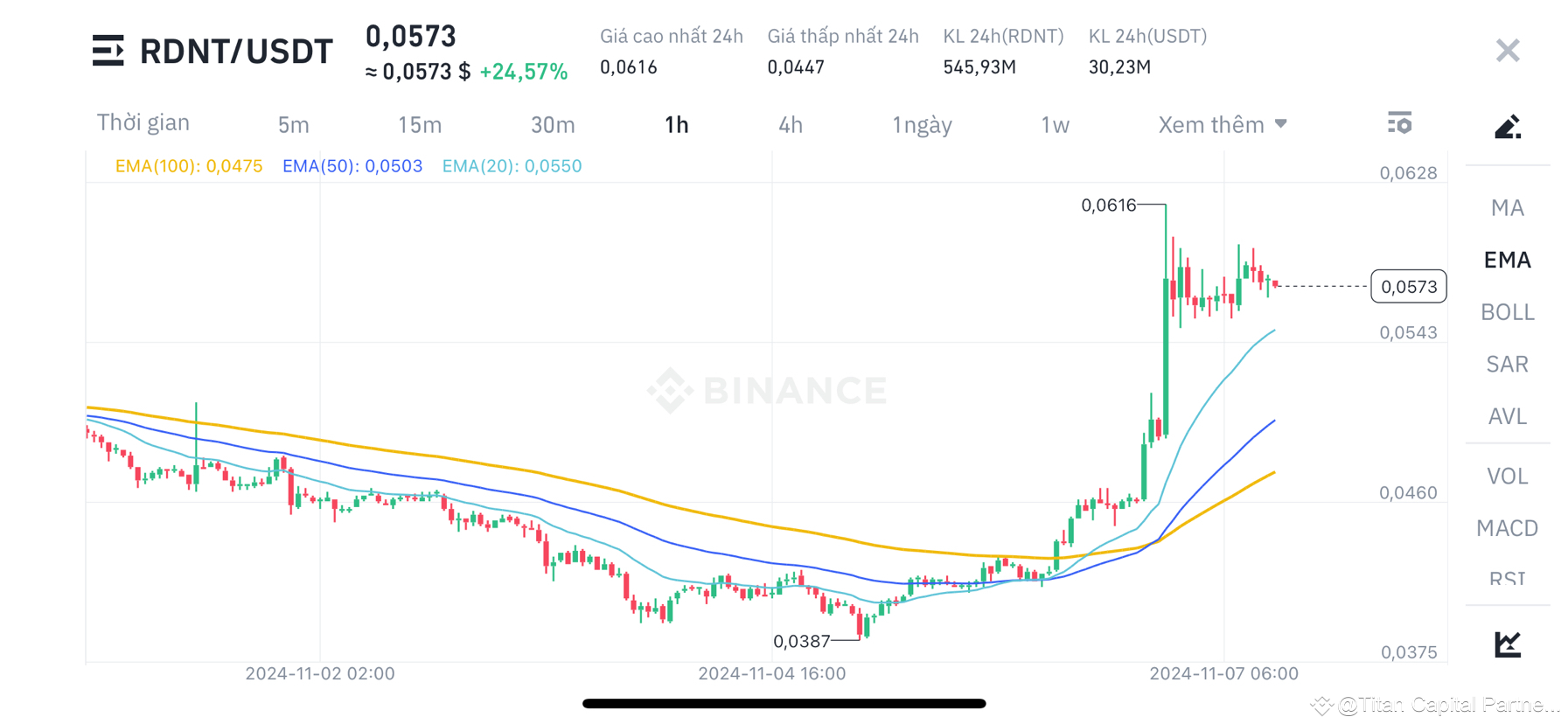Image resolution: width=1568 pixels, height=724 pixels.
Task: Show the VOL volume indicator
Action: [1507, 476]
